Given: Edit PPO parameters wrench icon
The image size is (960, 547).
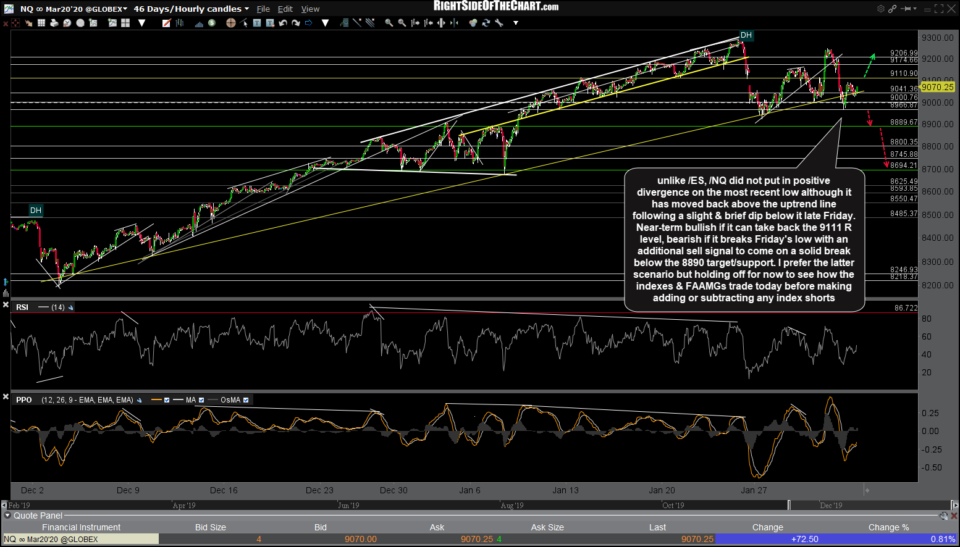Looking at the screenshot, I should point(139,400).
